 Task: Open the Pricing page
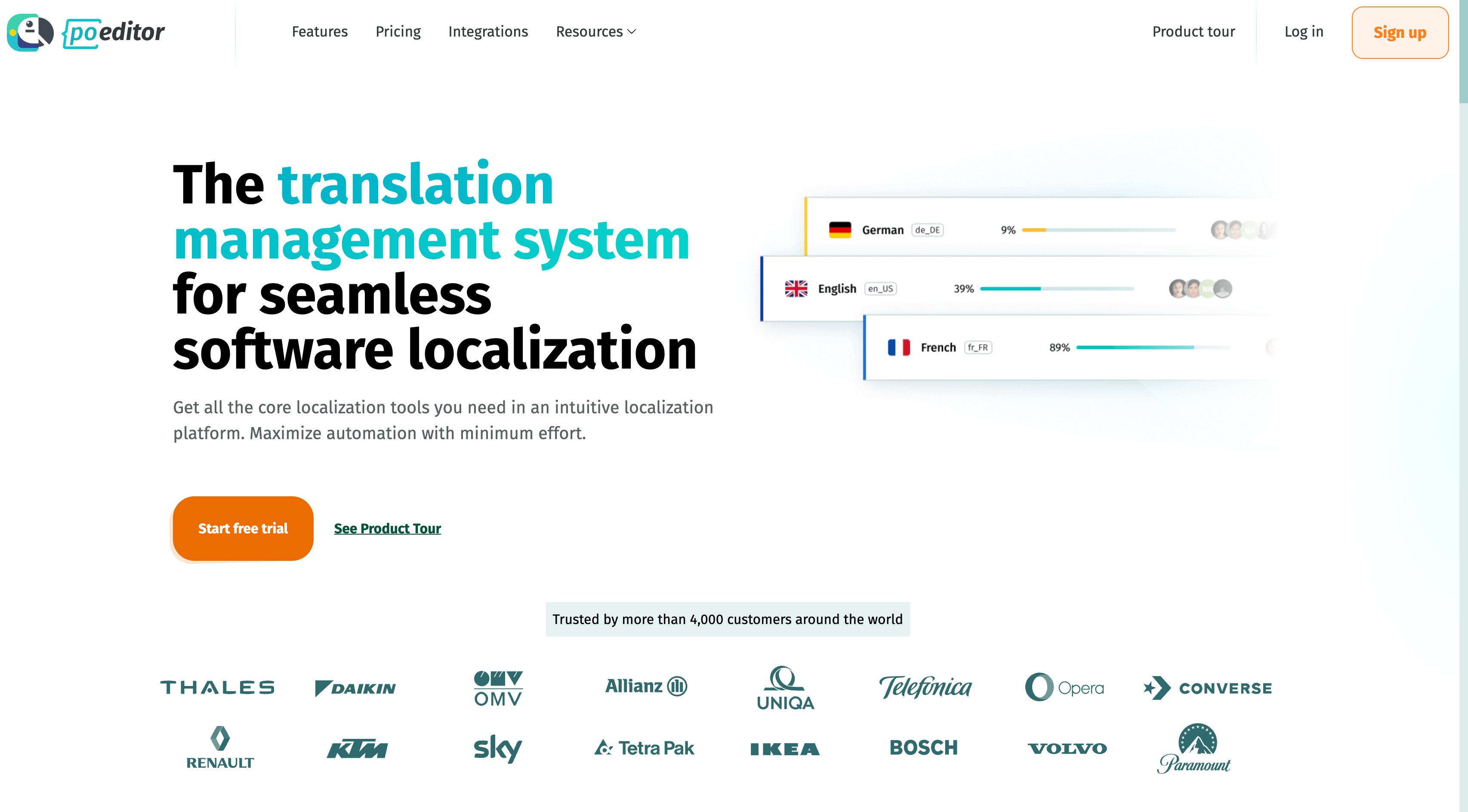[398, 32]
